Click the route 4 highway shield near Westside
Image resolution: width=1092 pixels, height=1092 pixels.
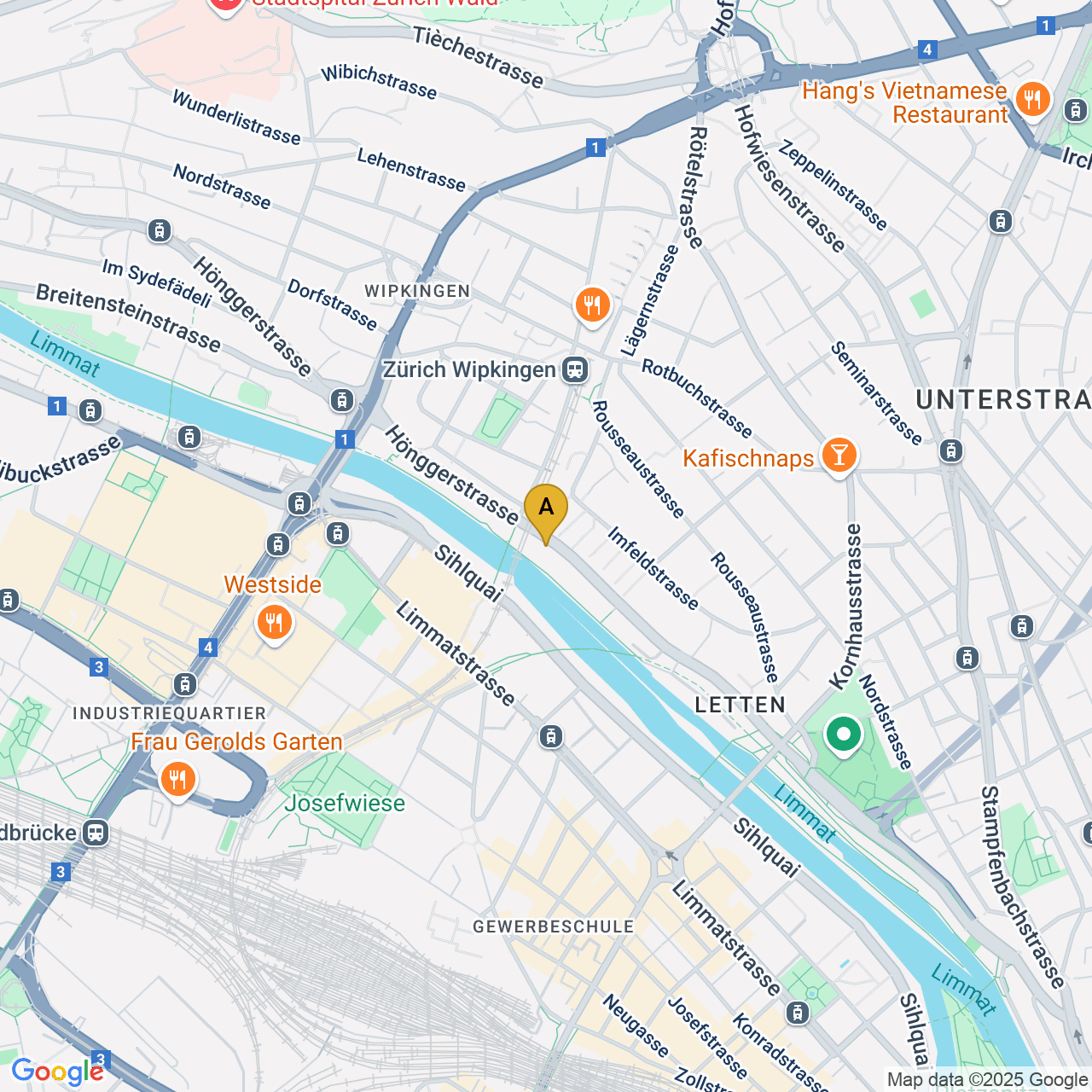pos(208,648)
